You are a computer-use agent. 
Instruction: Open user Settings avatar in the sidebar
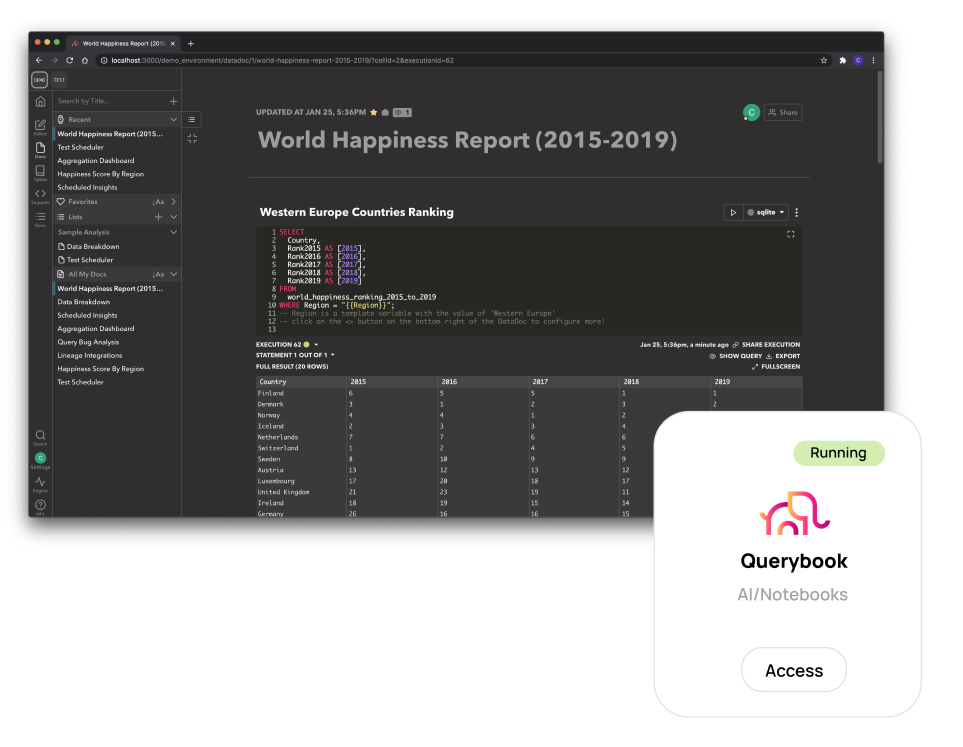tap(41, 460)
